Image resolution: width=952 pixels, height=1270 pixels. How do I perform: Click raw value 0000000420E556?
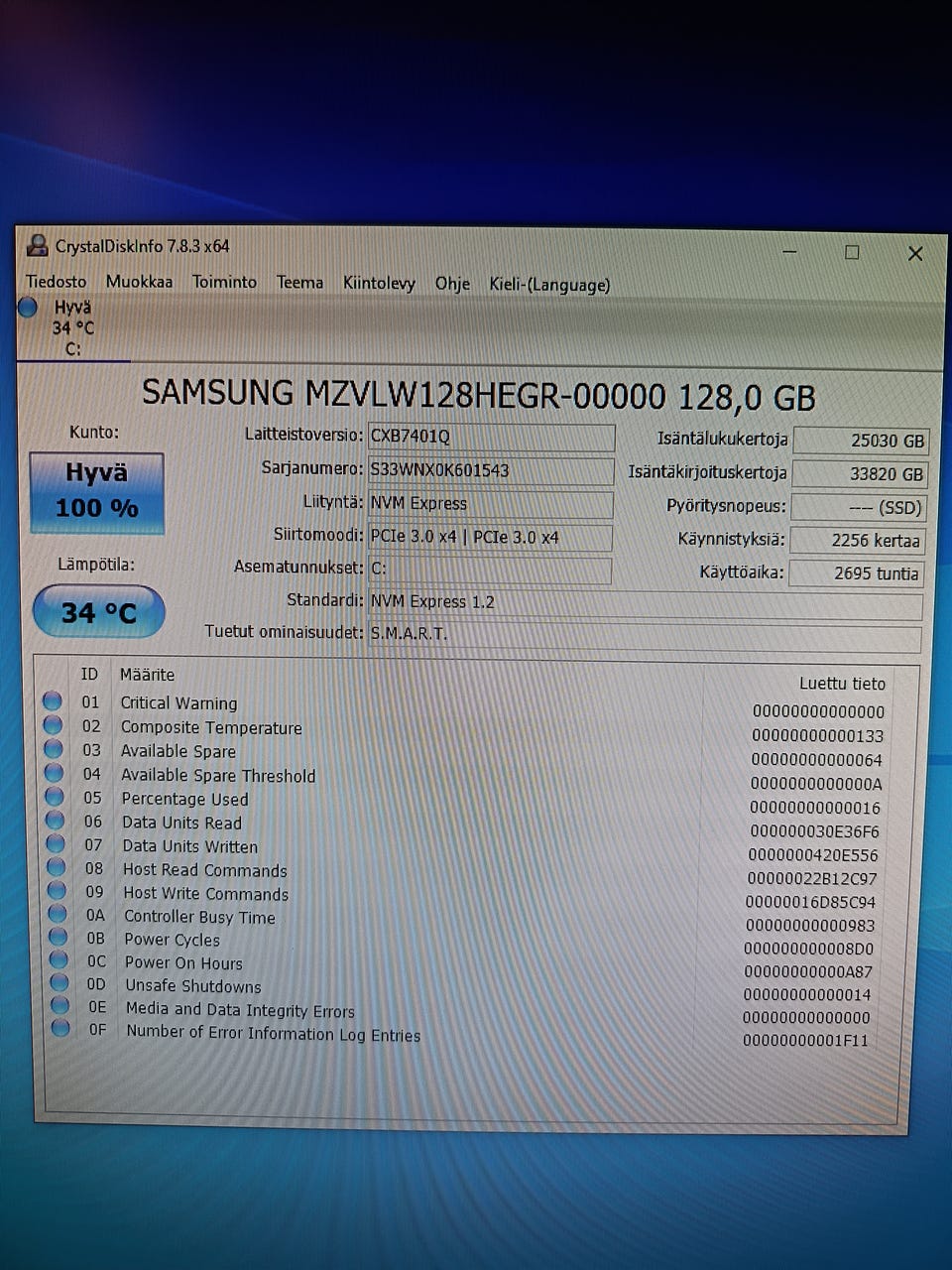coord(813,855)
